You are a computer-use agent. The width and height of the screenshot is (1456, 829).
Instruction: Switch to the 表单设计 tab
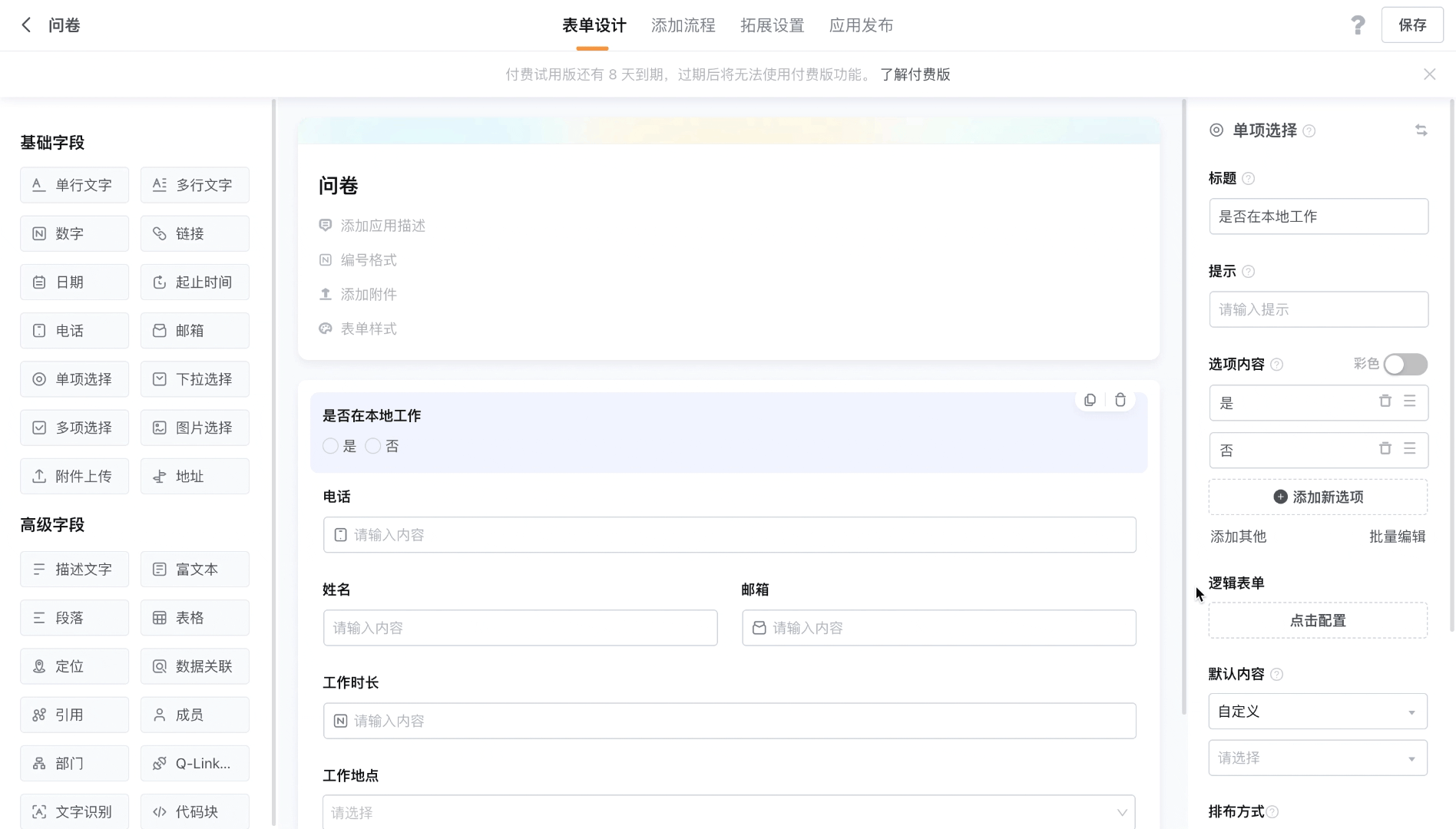pyautogui.click(x=594, y=25)
